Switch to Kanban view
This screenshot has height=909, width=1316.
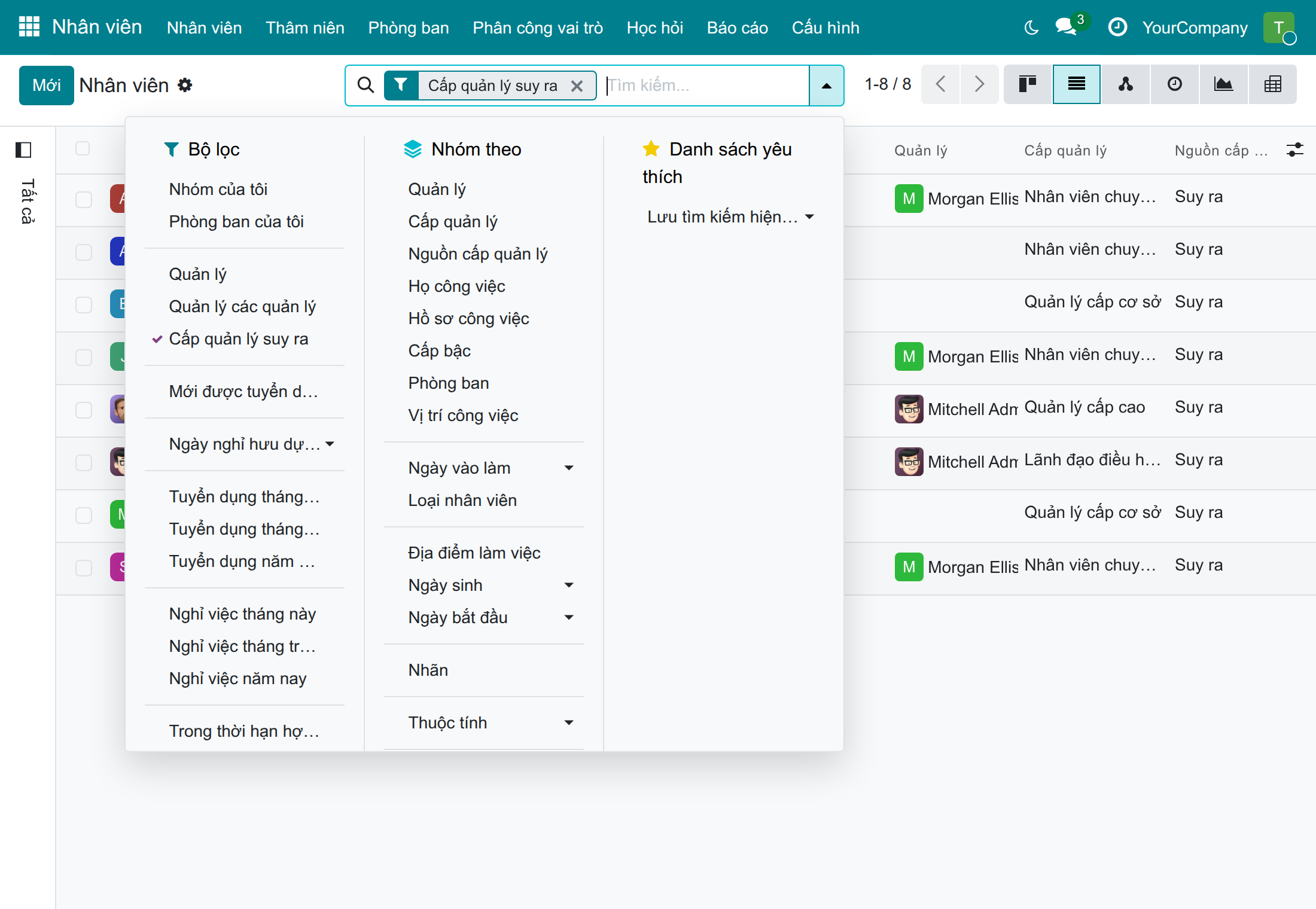1027,84
